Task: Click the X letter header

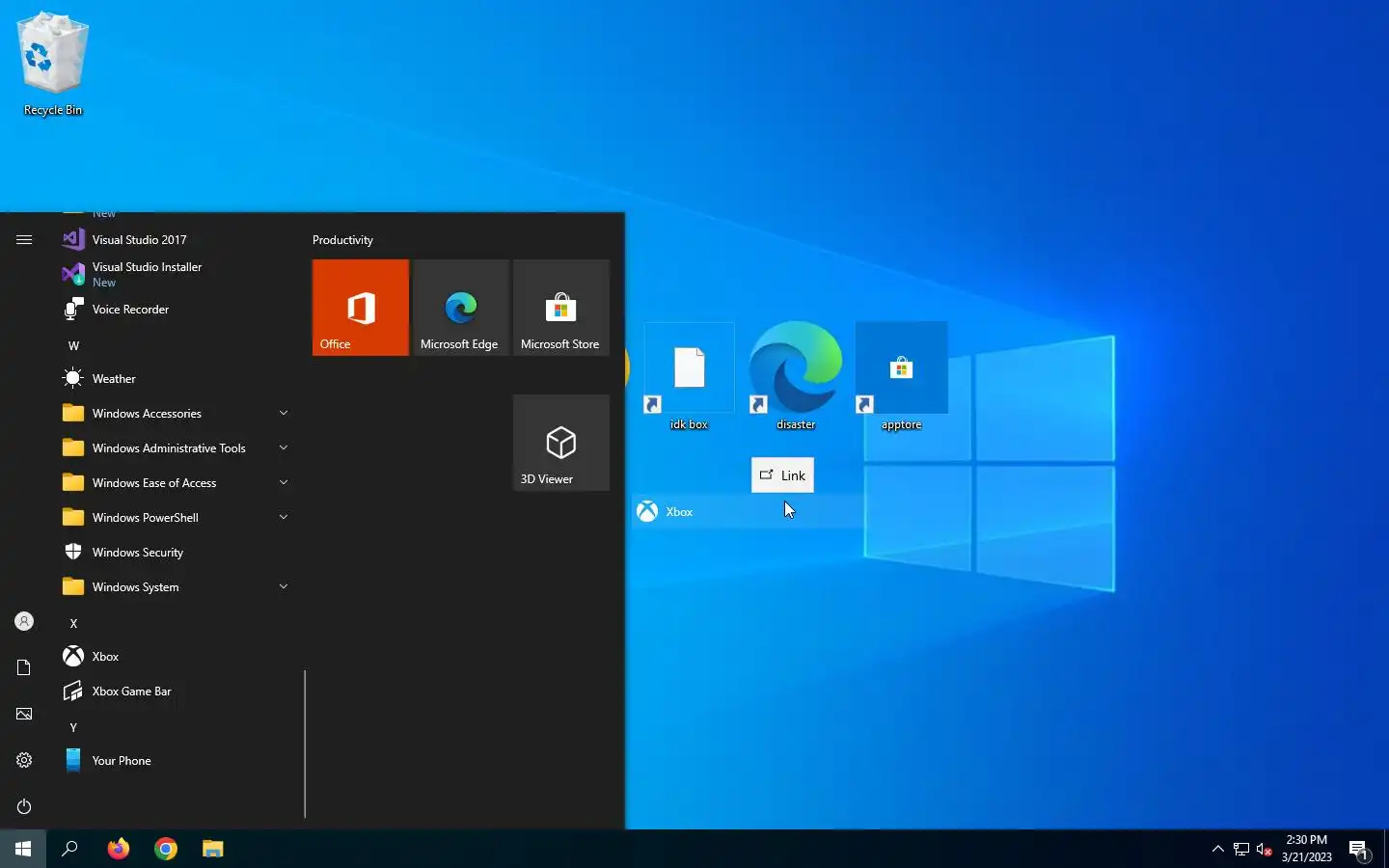Action: [73, 623]
